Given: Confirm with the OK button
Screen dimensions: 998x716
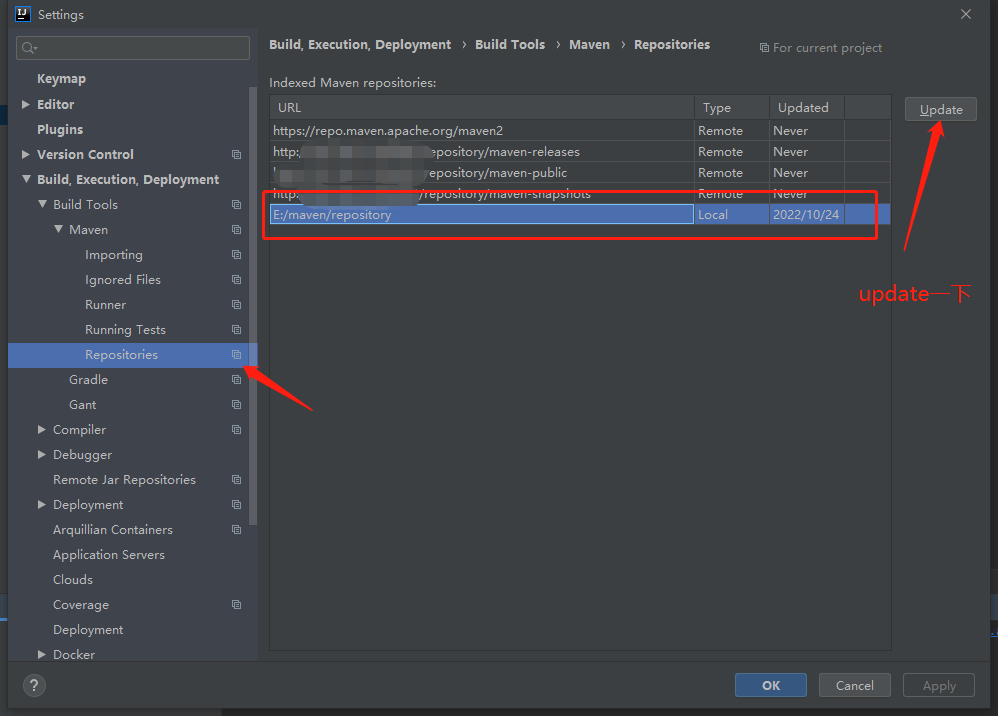Looking at the screenshot, I should point(771,685).
